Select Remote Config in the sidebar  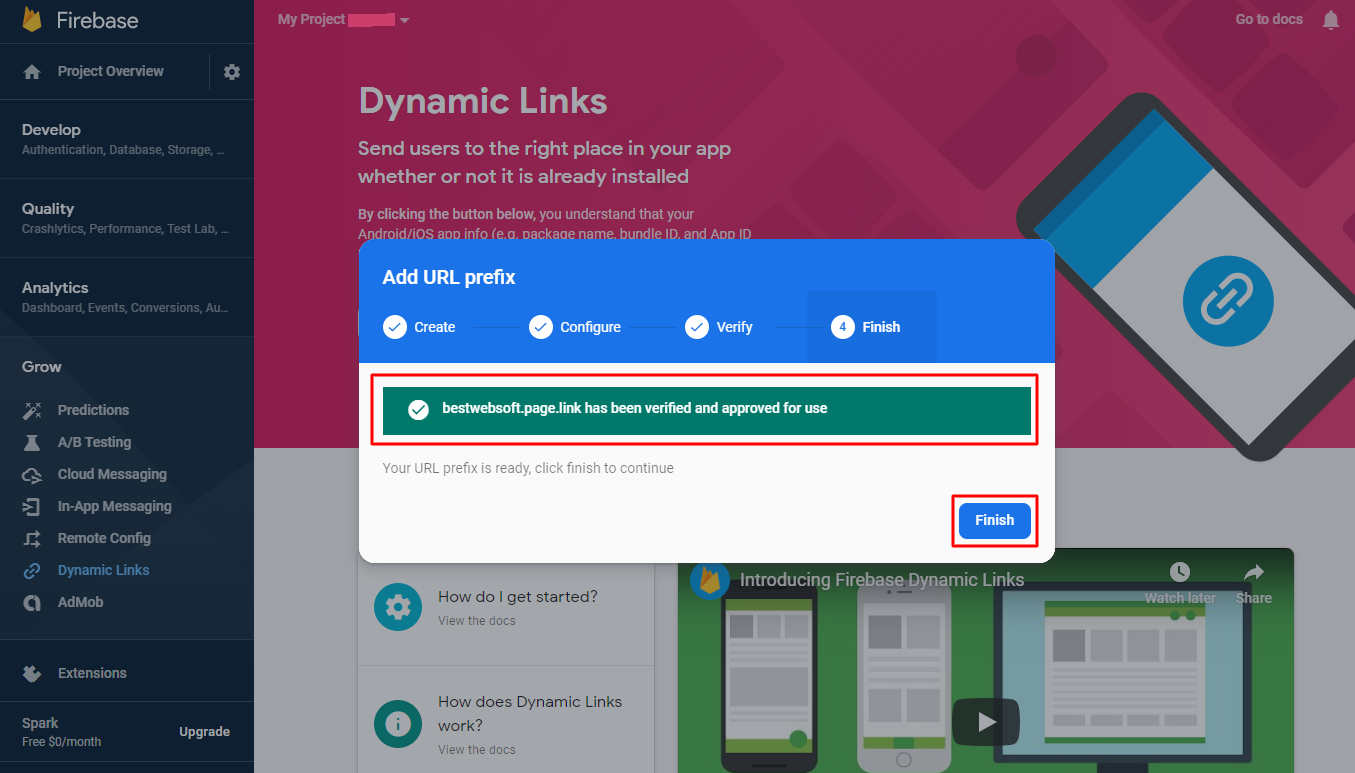click(104, 538)
